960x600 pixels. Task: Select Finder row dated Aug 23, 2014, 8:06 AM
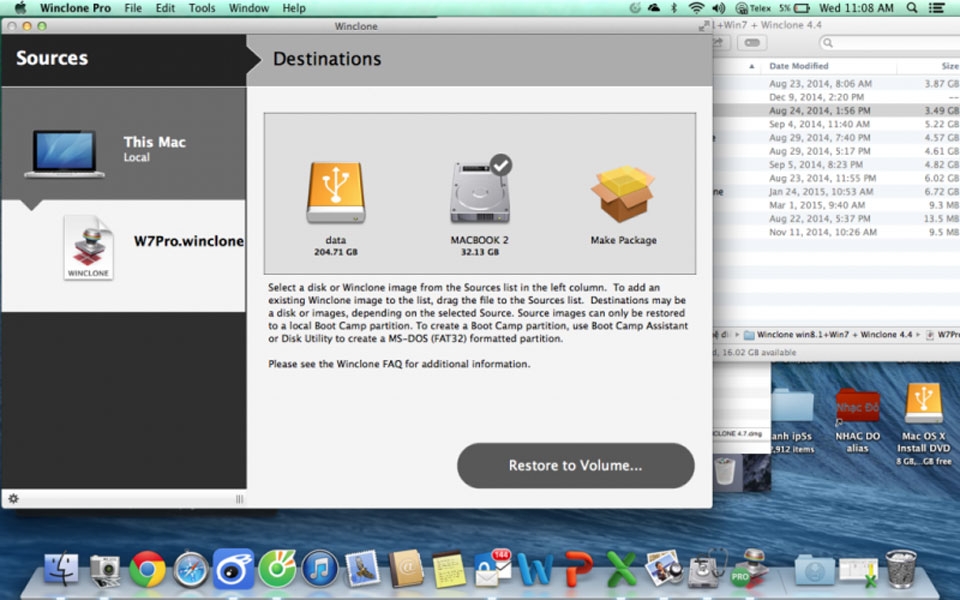(836, 83)
